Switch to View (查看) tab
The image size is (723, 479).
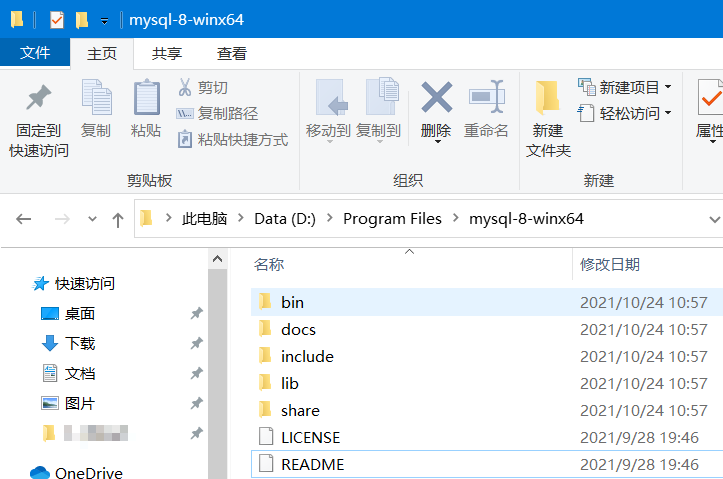coord(232,53)
